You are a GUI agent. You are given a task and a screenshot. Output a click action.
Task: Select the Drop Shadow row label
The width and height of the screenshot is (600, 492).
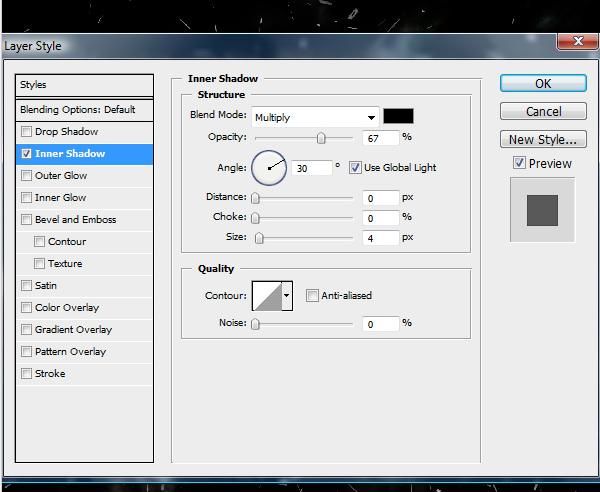click(x=67, y=132)
